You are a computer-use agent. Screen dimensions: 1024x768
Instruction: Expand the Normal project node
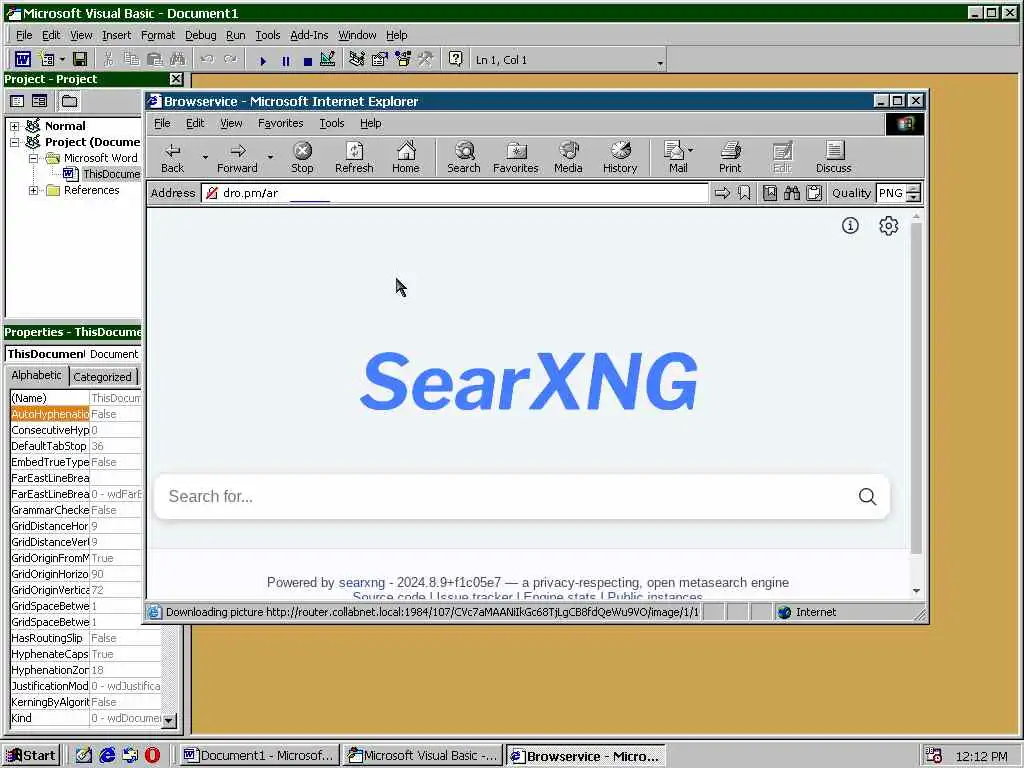pos(14,125)
